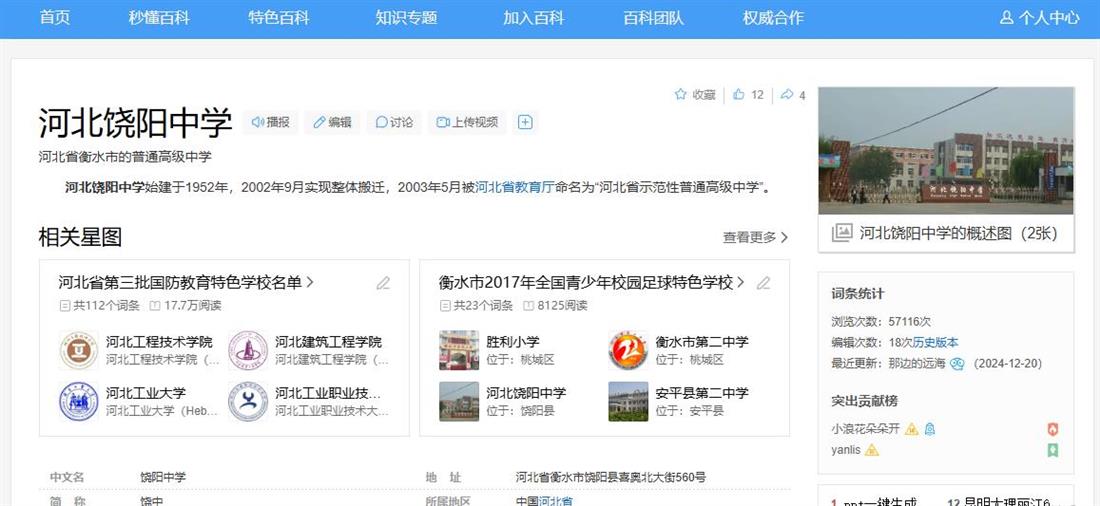Open the 知识专题 navigation item
This screenshot has height=506, width=1100.
tap(406, 18)
